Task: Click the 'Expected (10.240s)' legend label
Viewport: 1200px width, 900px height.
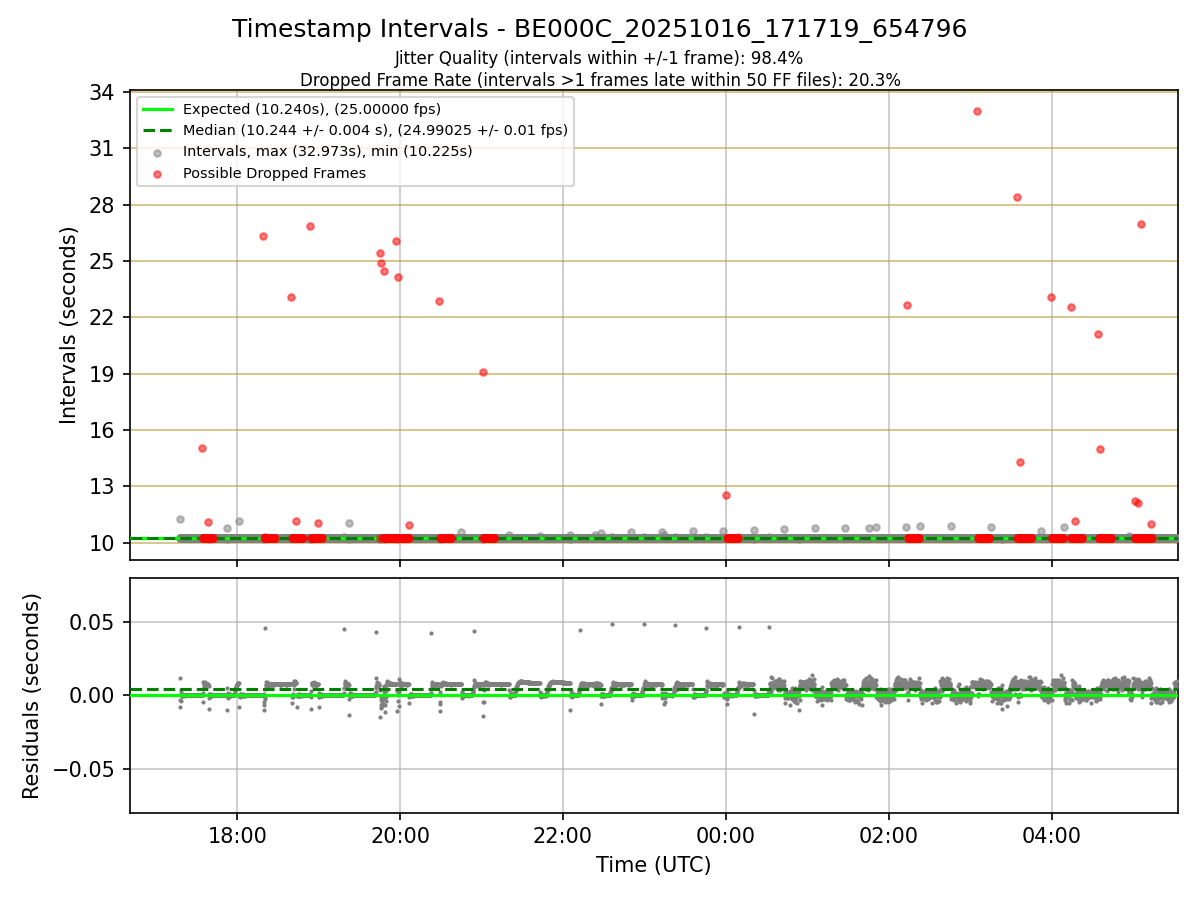Action: click(x=312, y=109)
